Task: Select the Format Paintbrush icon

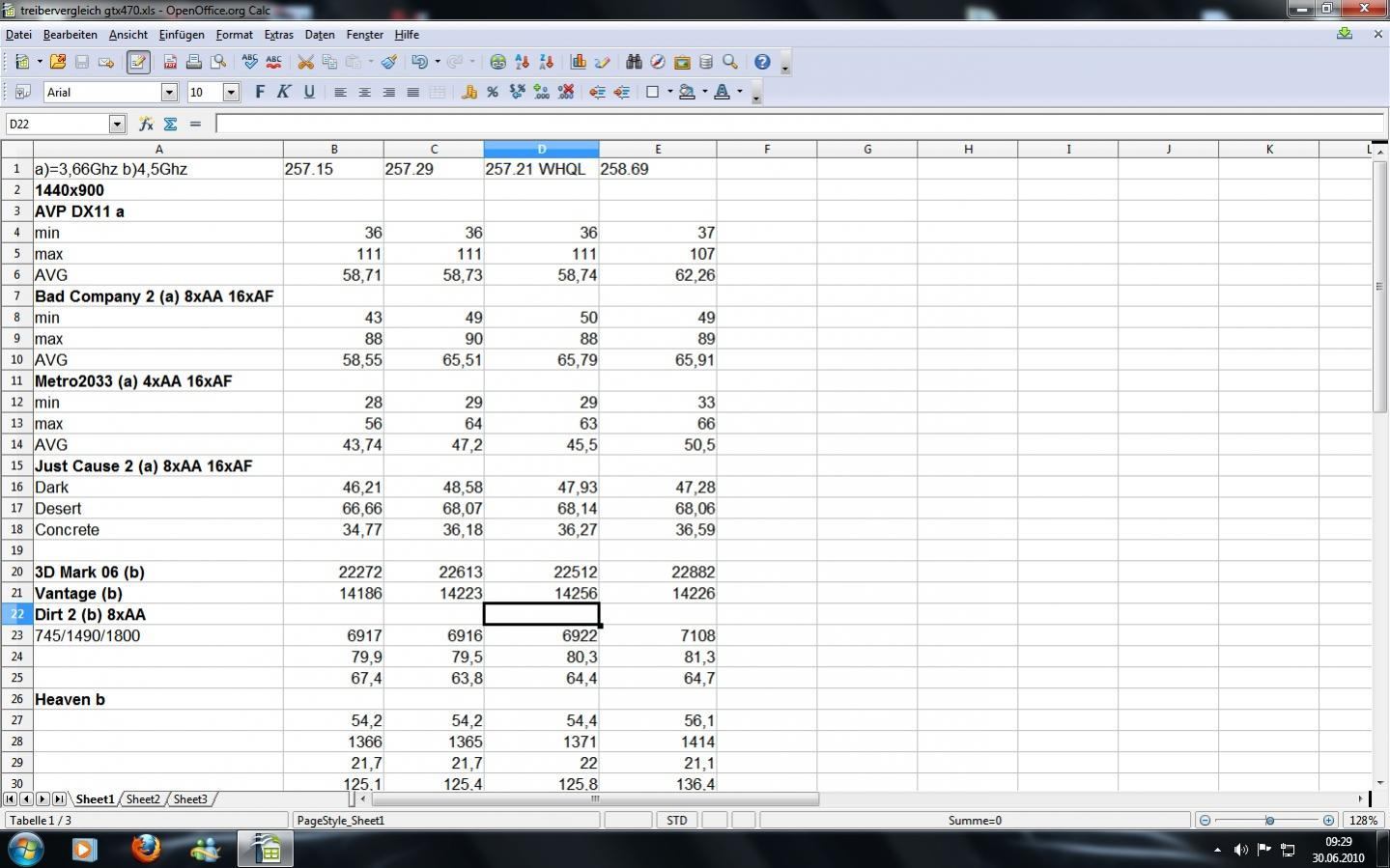Action: 388,62
